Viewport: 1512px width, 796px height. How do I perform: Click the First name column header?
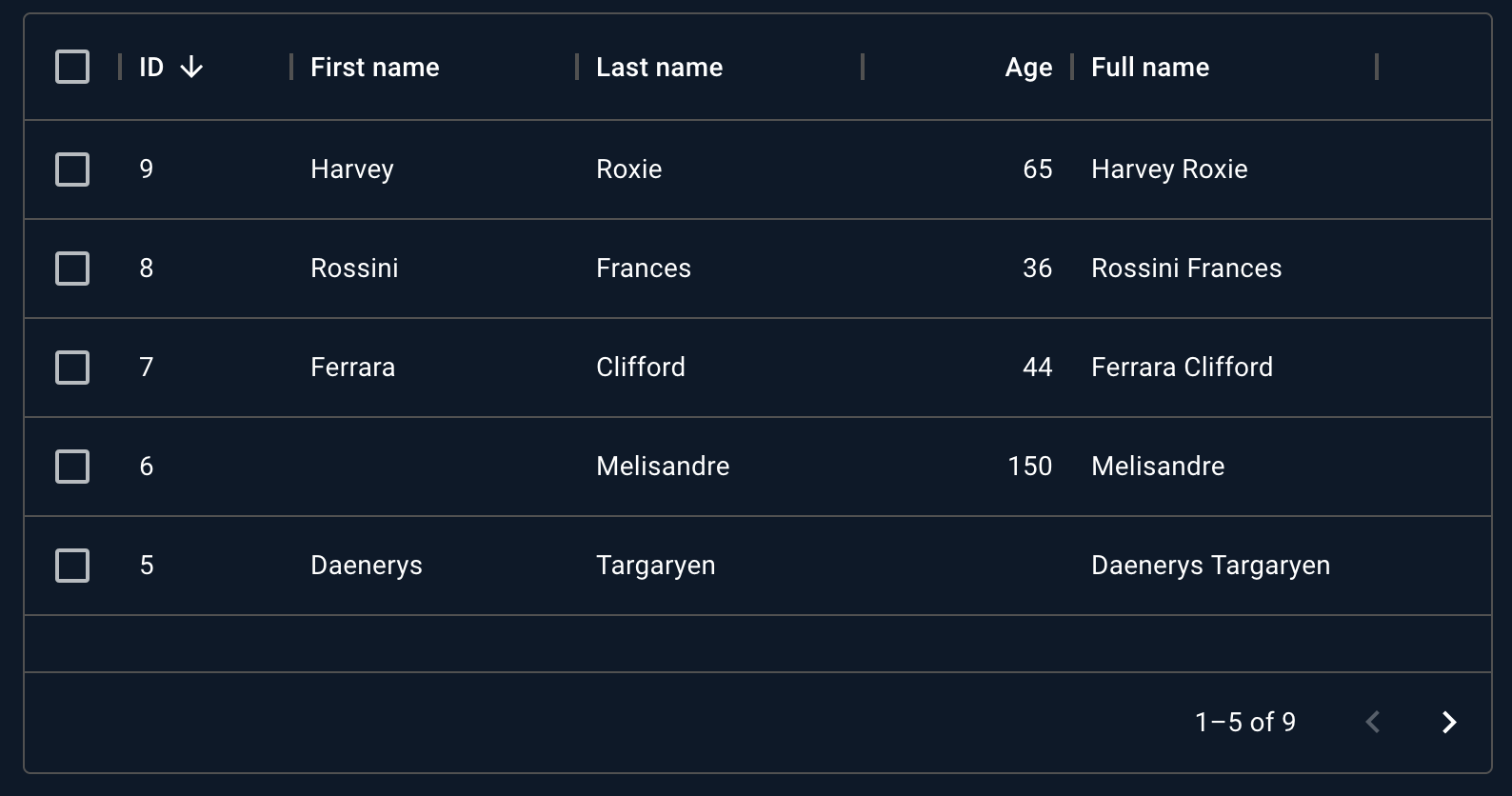pos(374,67)
